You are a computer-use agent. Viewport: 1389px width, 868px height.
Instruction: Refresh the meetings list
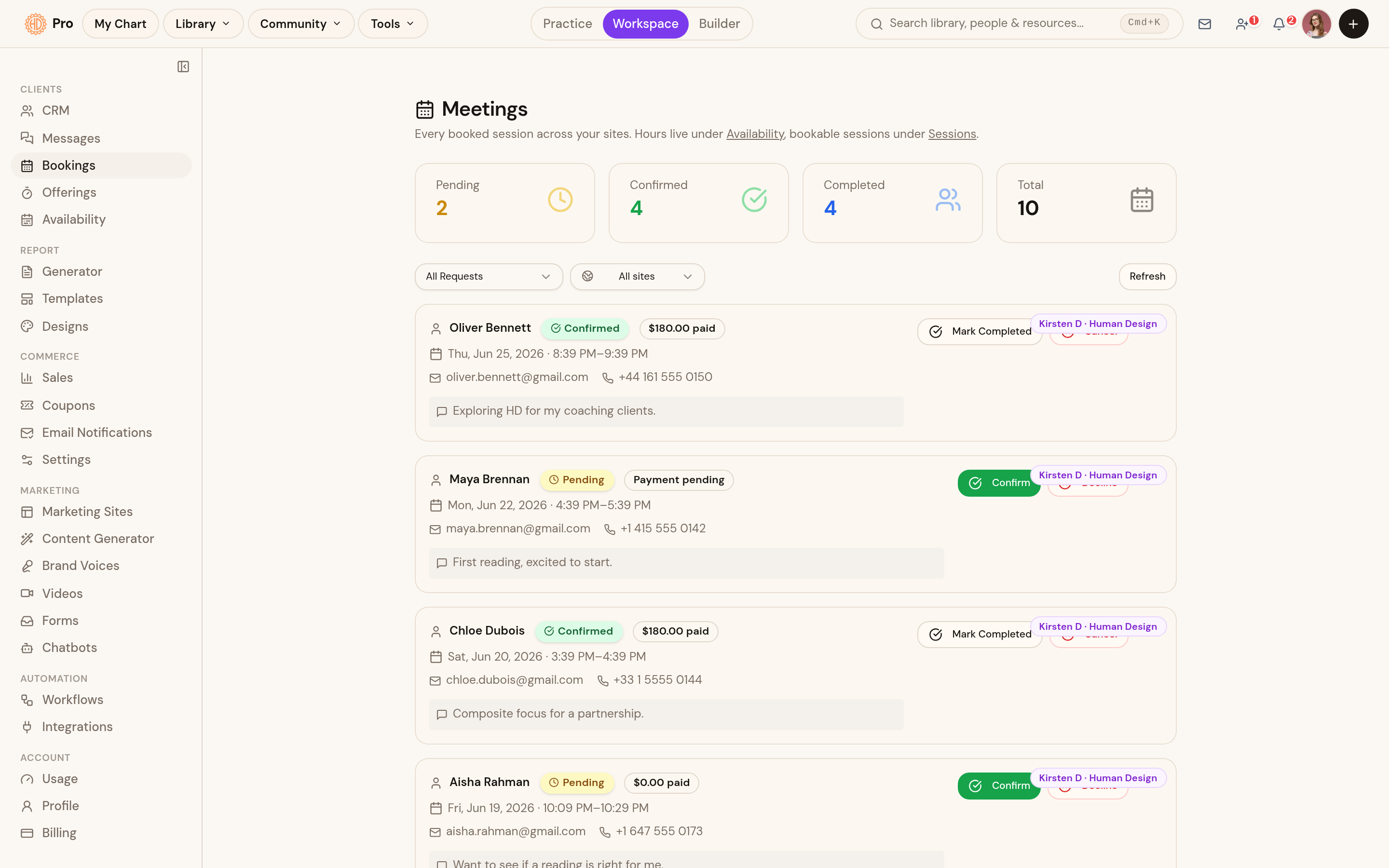1147,276
